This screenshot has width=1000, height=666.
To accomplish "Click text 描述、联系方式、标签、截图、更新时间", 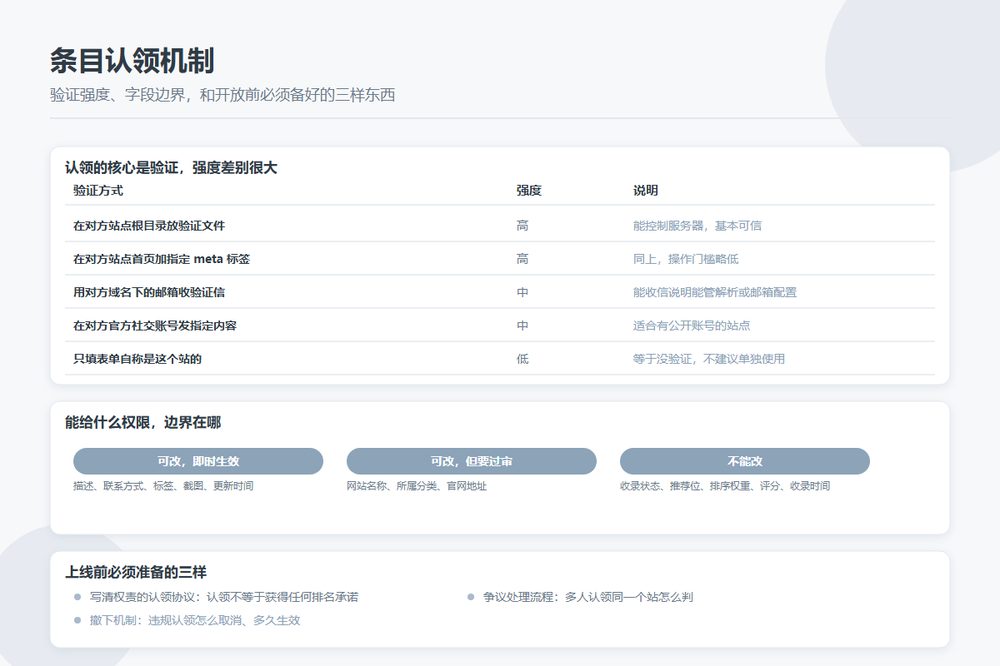I will coord(163,485).
